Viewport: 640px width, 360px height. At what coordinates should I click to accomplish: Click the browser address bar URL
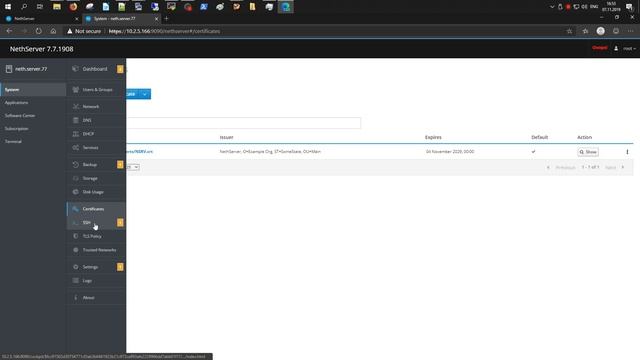[x=164, y=31]
